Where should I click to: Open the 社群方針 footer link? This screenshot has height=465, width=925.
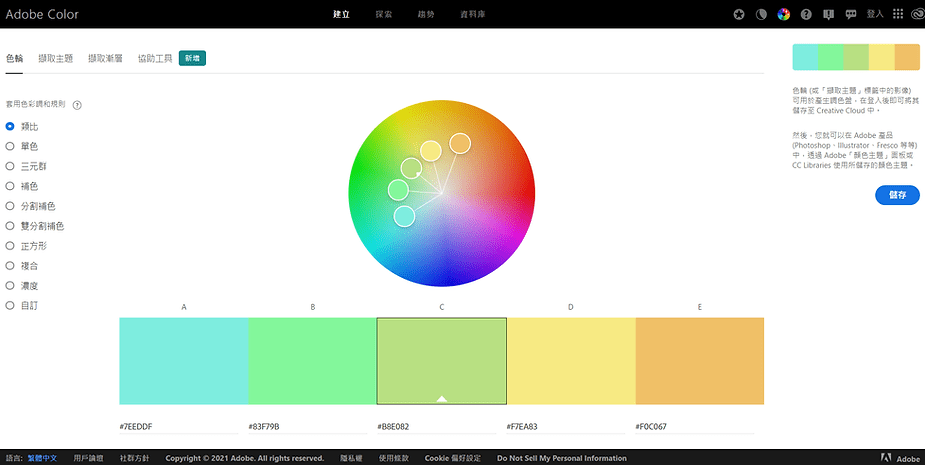coord(135,459)
